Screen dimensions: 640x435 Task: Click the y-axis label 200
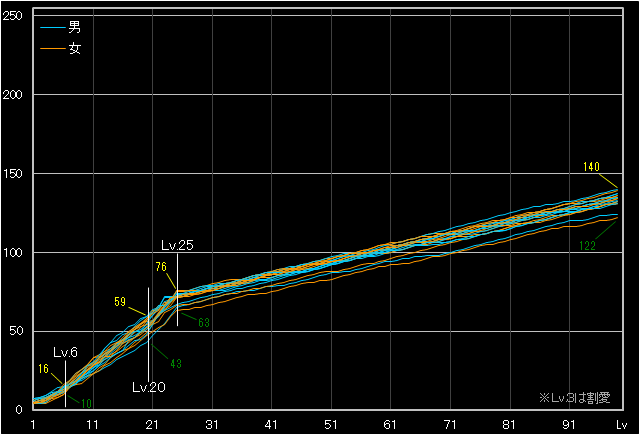(x=12, y=95)
